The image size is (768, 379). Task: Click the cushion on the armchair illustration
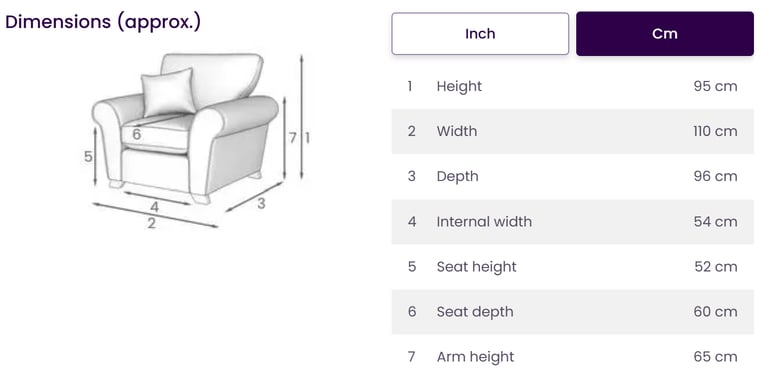tap(168, 92)
